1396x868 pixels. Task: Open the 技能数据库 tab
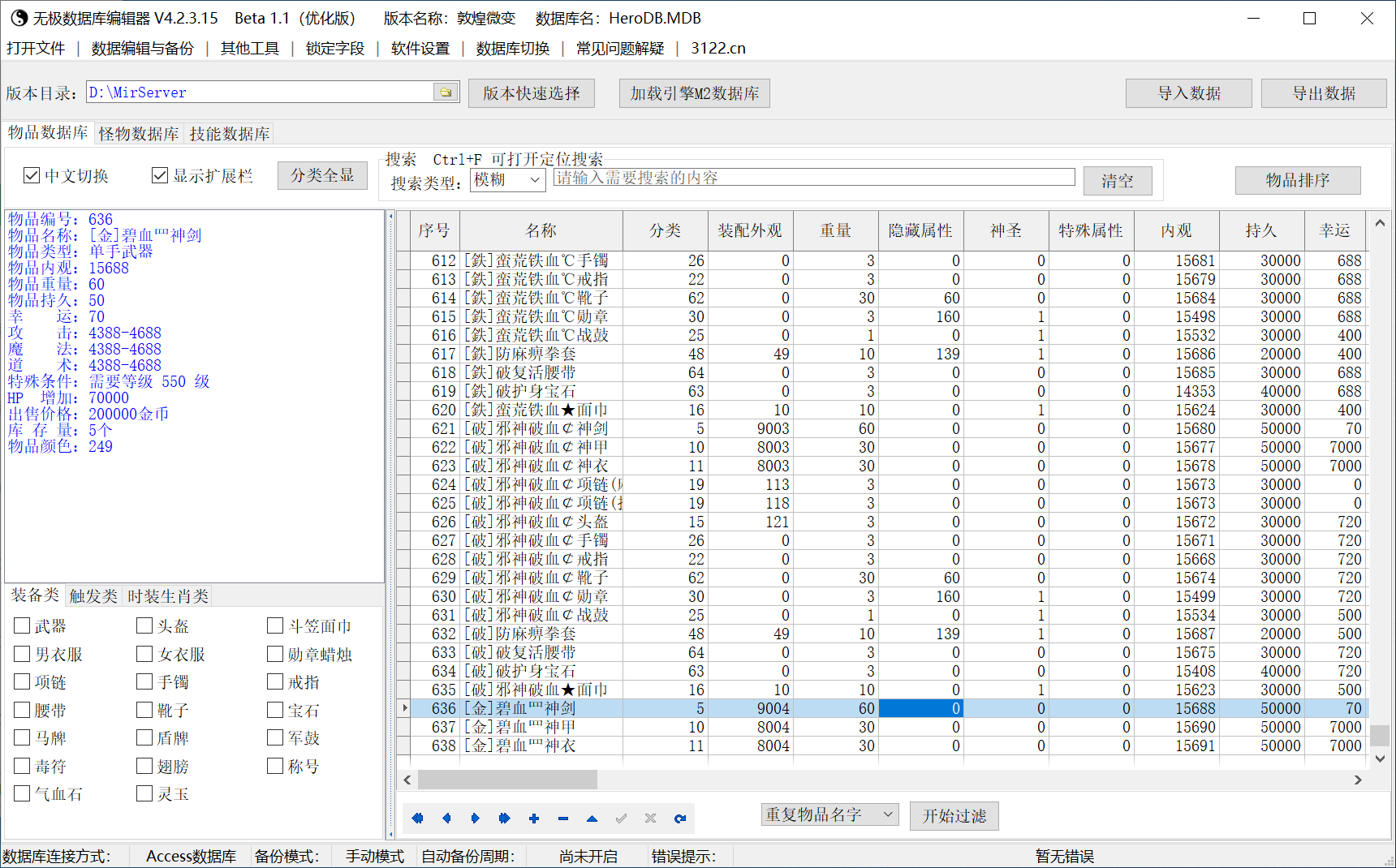click(x=230, y=134)
